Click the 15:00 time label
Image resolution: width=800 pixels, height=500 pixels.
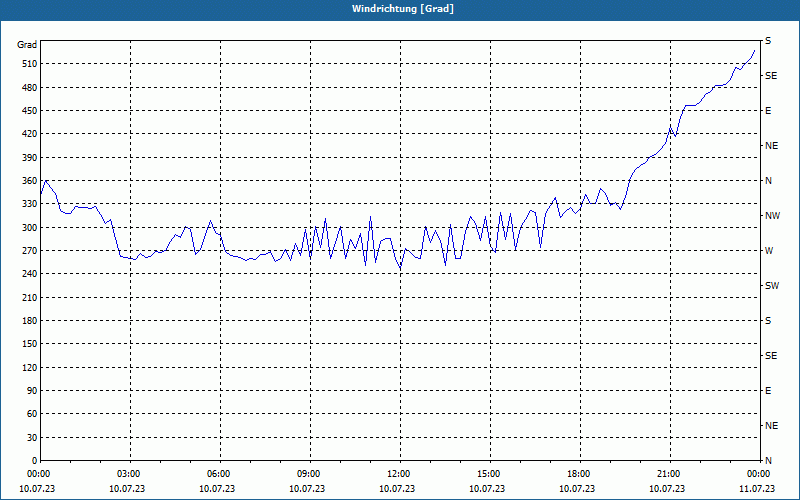click(x=489, y=474)
